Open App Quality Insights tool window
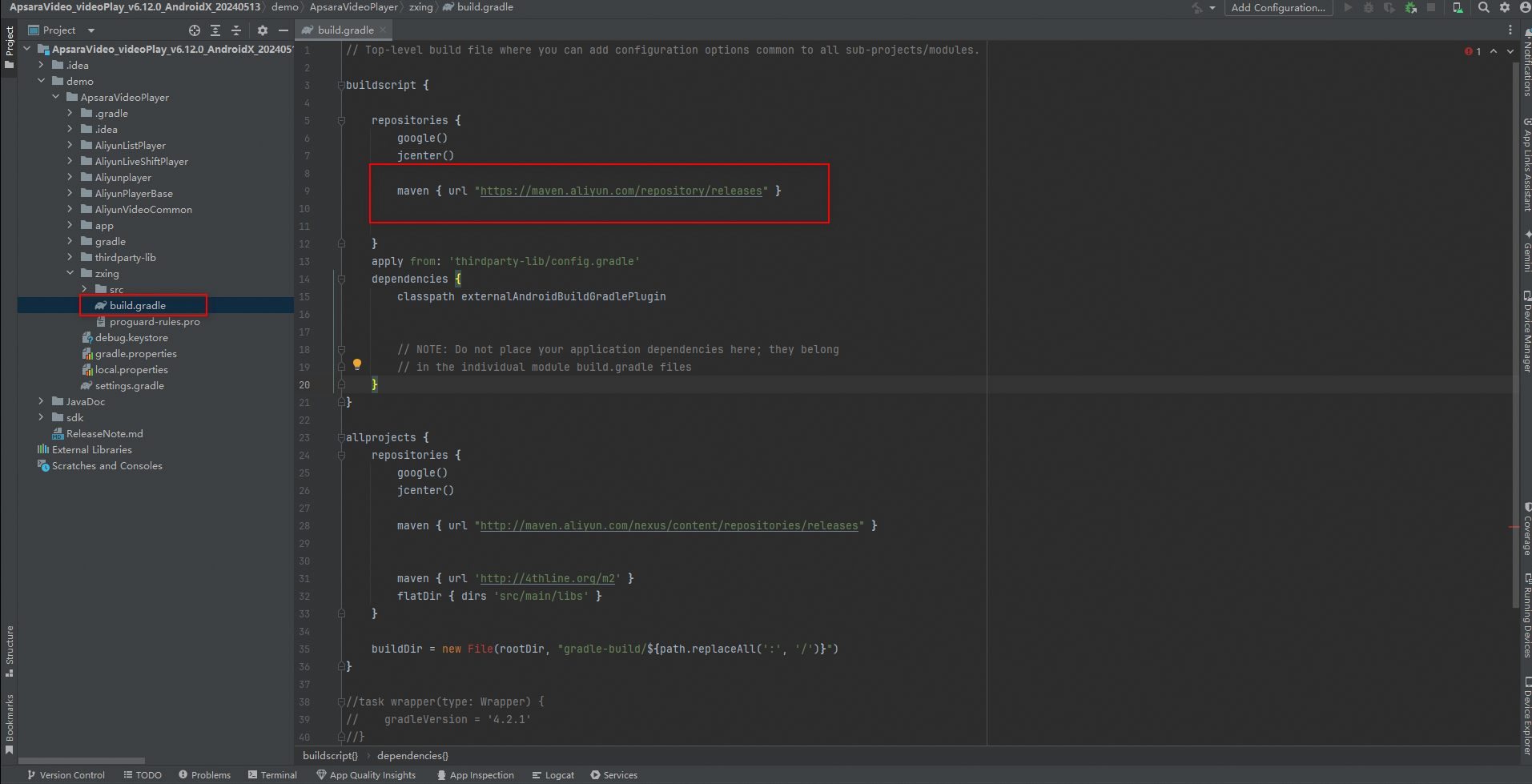This screenshot has height=784, width=1532. click(366, 775)
